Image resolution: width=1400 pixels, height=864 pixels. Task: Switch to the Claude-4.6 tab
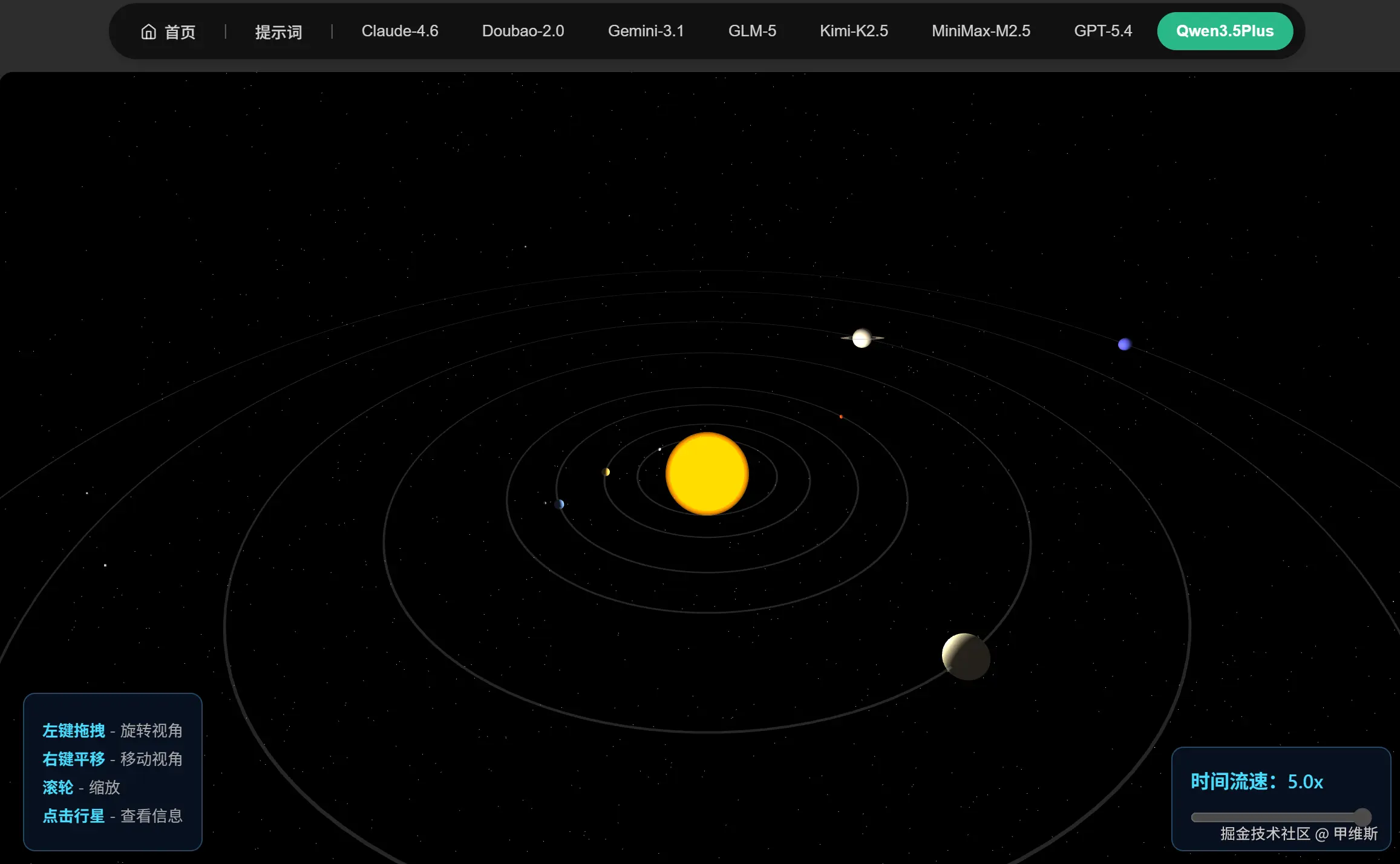(x=399, y=31)
